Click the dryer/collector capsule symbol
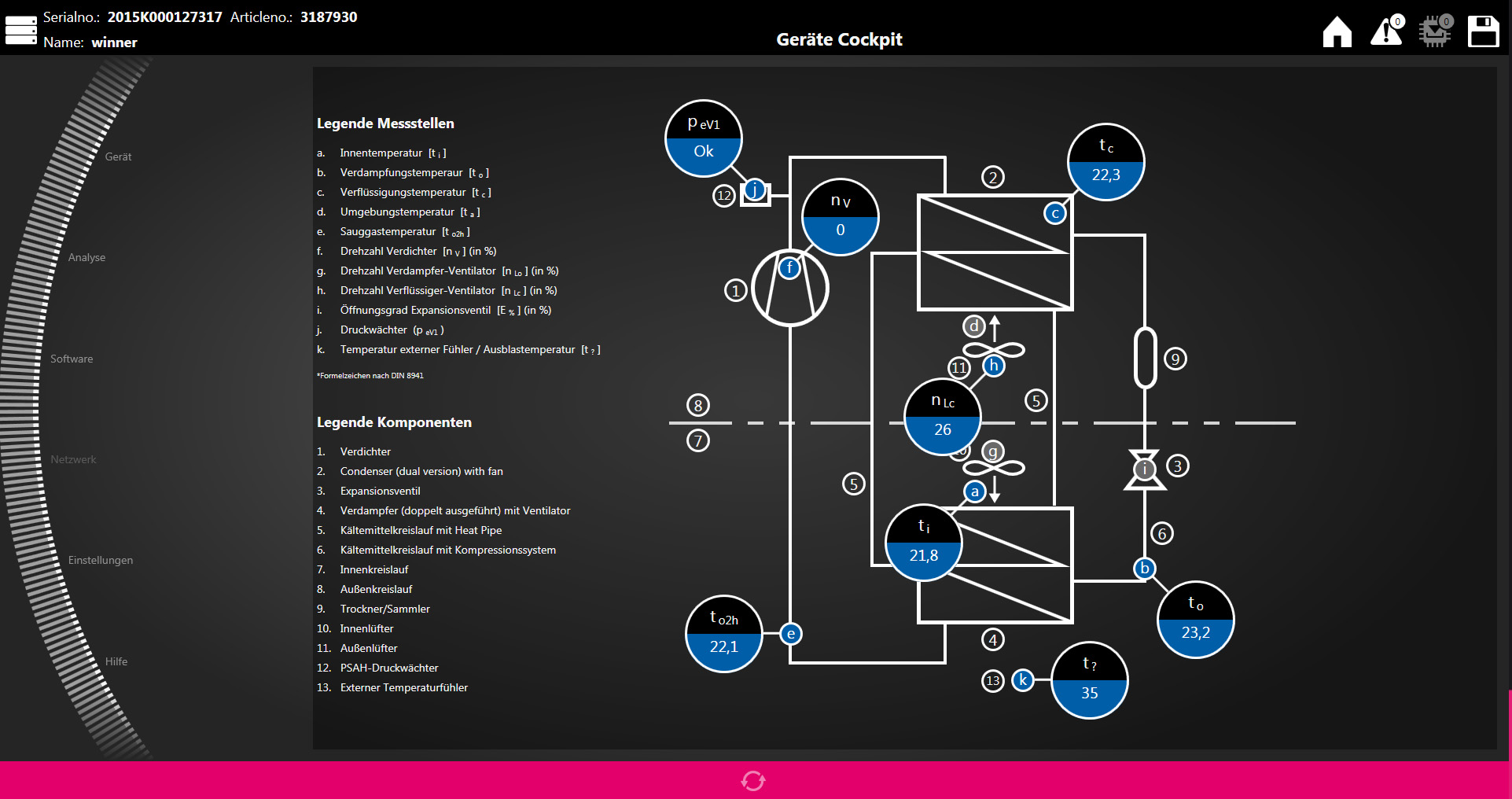This screenshot has width=1512, height=799. click(1145, 358)
